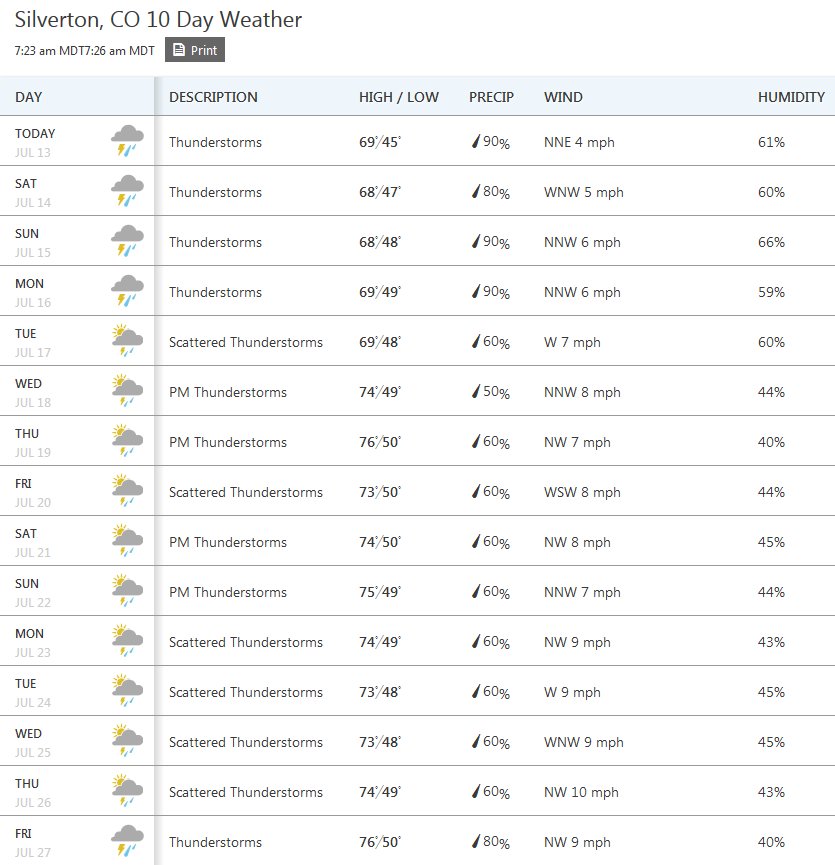Click the JUL 26 date label
Viewport: 835px width, 865px height.
click(x=33, y=803)
